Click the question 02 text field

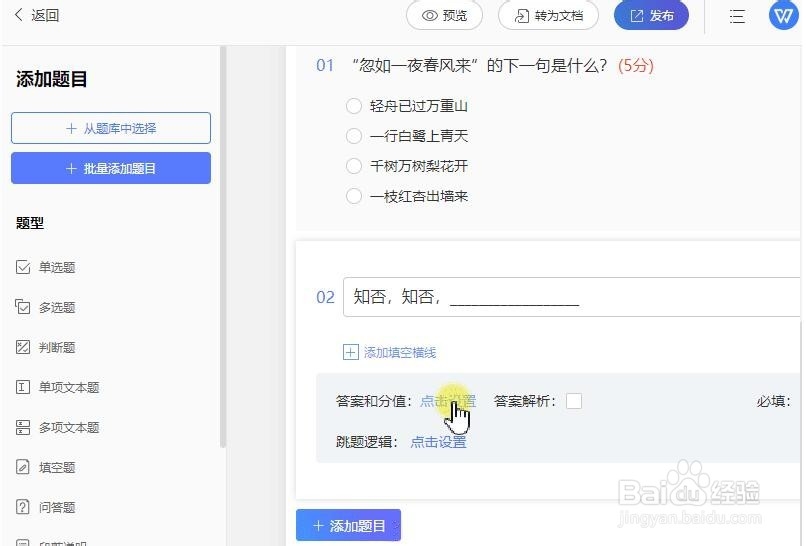(572, 297)
